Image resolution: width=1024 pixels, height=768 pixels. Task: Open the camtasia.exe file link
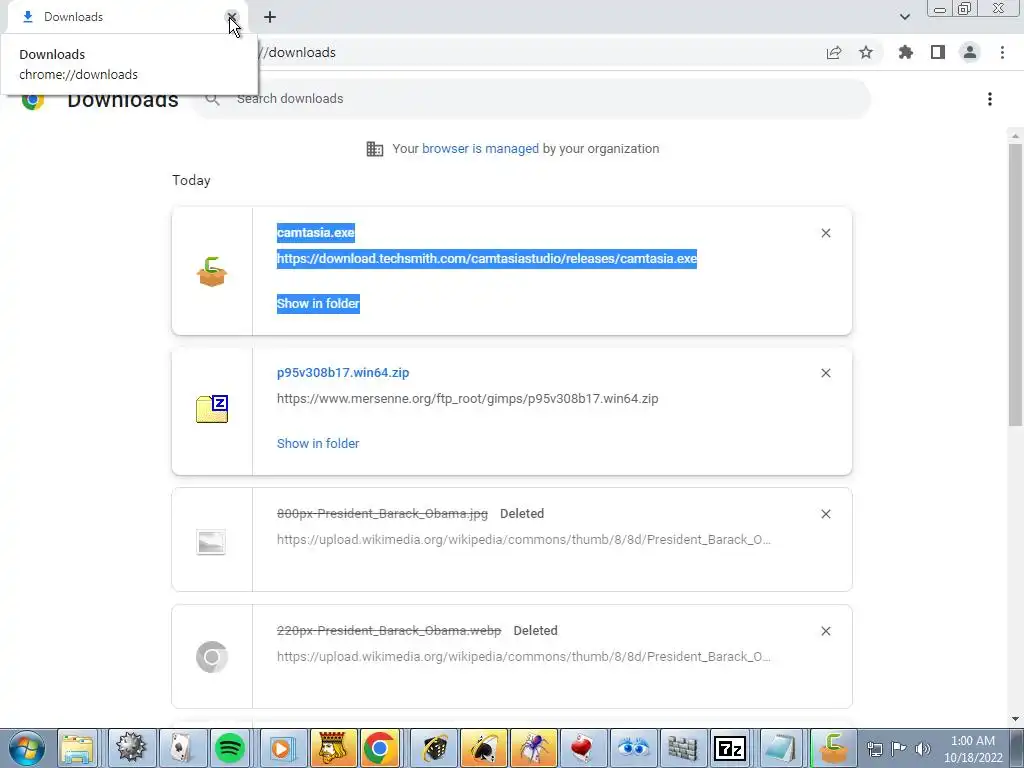coord(315,232)
